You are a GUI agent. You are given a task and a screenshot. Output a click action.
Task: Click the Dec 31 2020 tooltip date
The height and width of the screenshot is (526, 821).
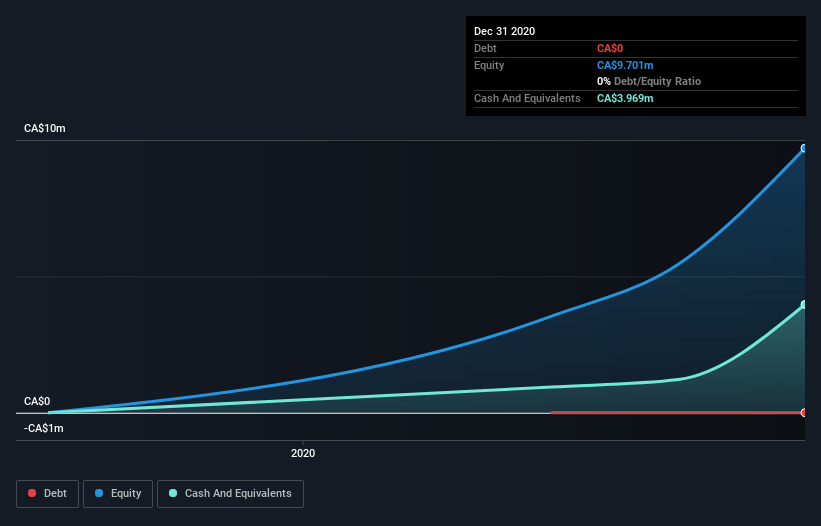click(505, 31)
